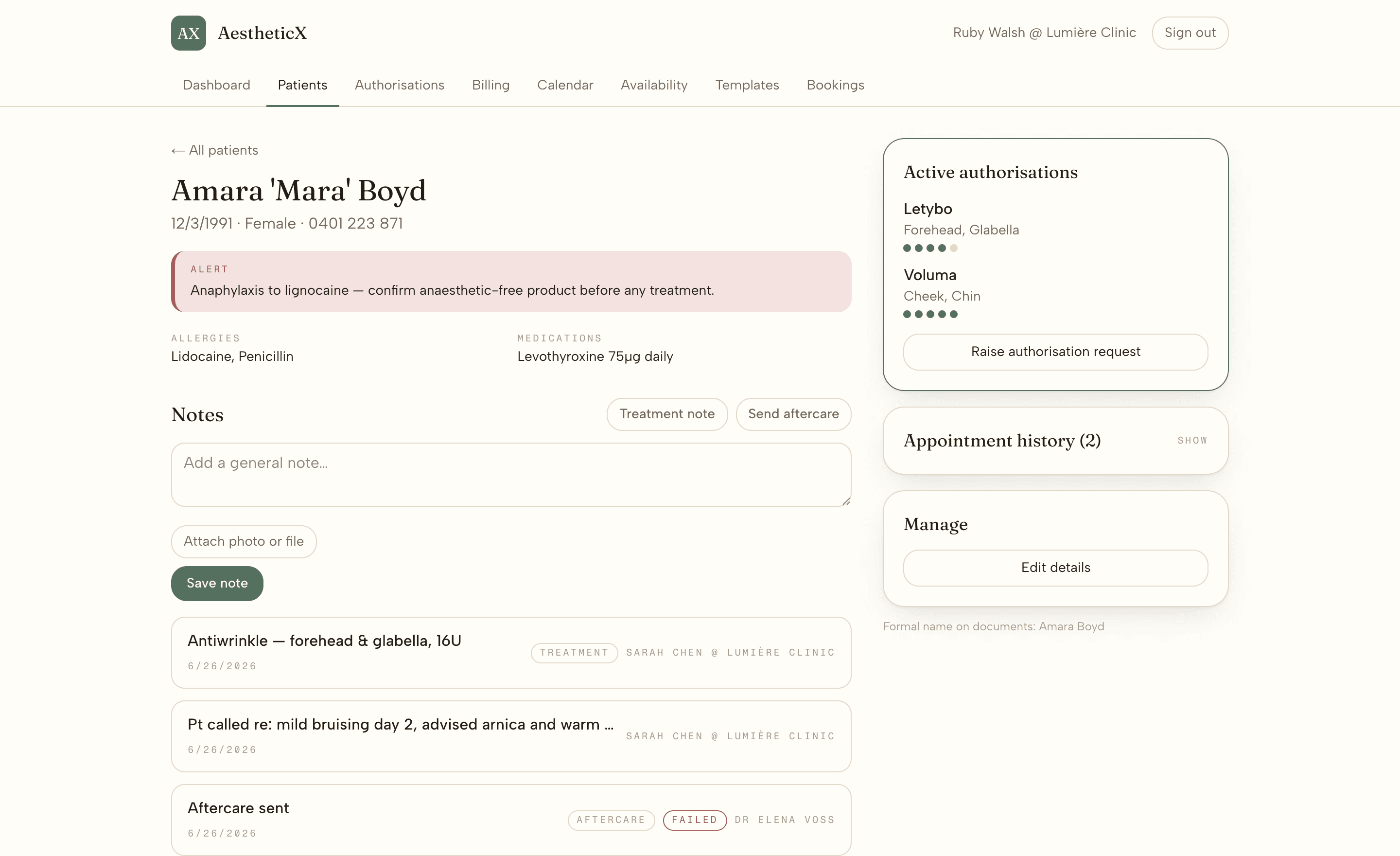Click the Letybo usage dots indicator

(x=930, y=248)
